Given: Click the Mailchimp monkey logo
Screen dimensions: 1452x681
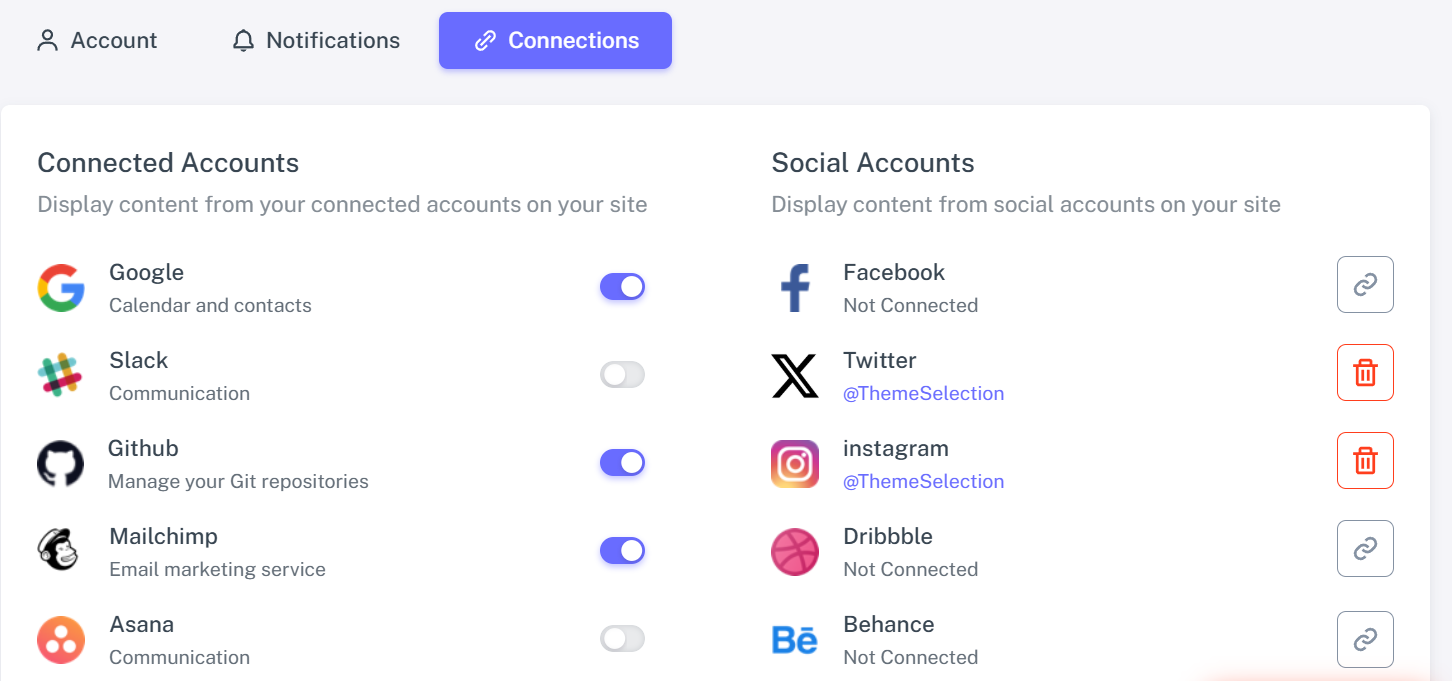Looking at the screenshot, I should coord(59,551).
